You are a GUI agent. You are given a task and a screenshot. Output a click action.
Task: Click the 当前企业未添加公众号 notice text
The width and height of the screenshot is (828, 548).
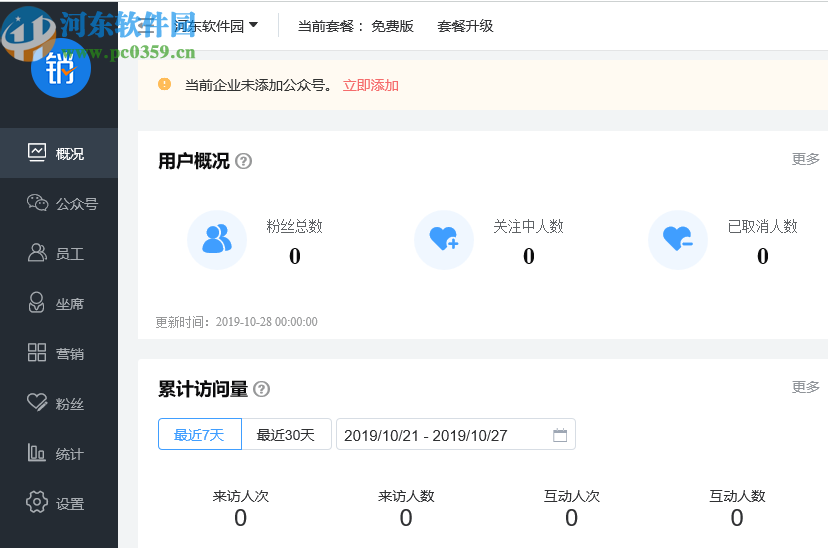(x=259, y=85)
